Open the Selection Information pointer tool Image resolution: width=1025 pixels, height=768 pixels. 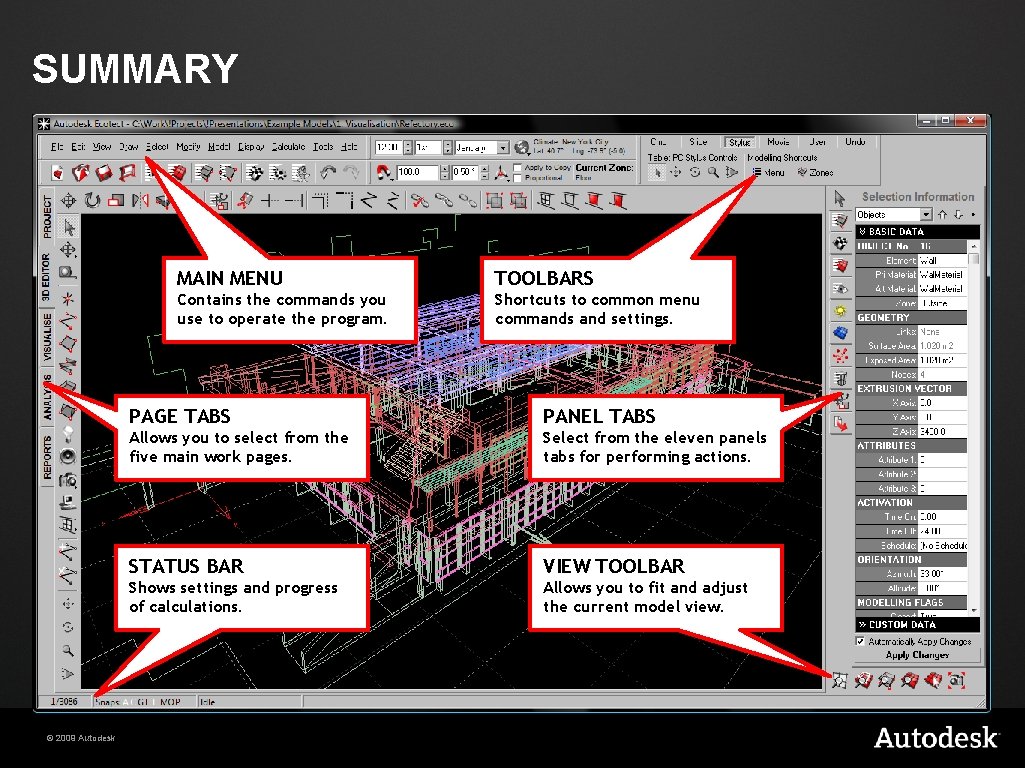point(838,198)
